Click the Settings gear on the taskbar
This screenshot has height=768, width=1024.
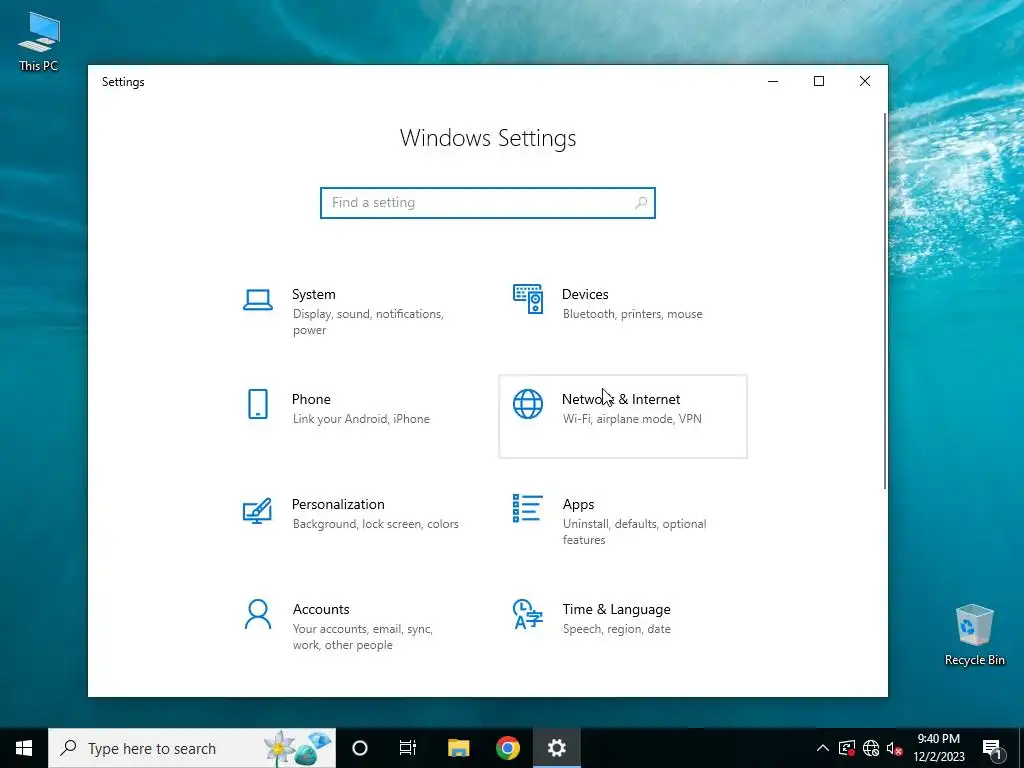coord(556,748)
